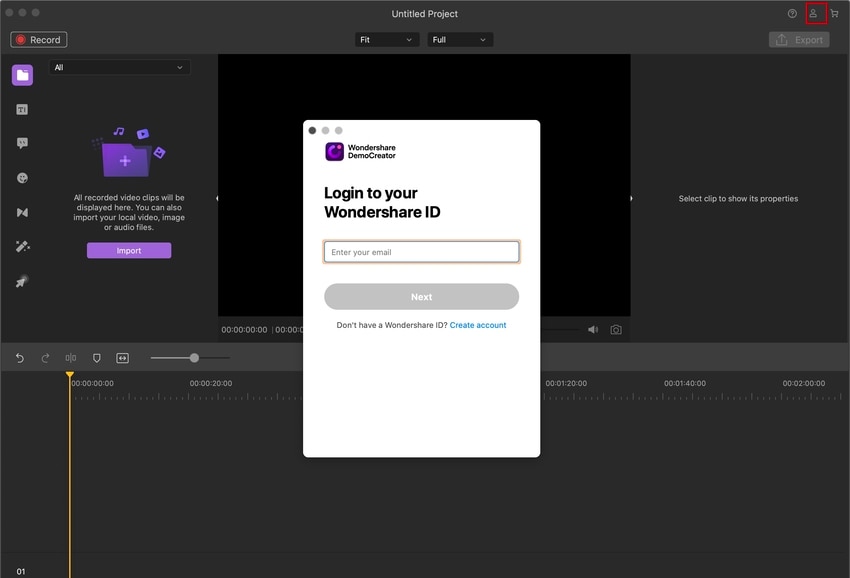Click the yellow playhead marker

[69, 375]
